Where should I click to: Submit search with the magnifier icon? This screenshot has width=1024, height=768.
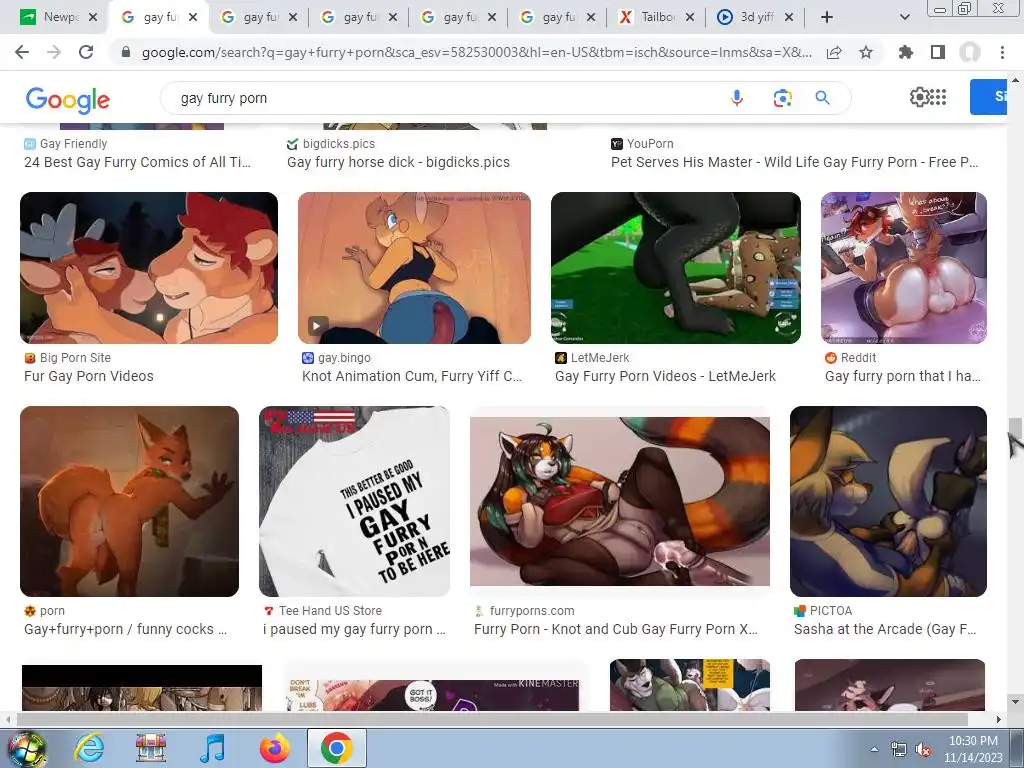(823, 98)
